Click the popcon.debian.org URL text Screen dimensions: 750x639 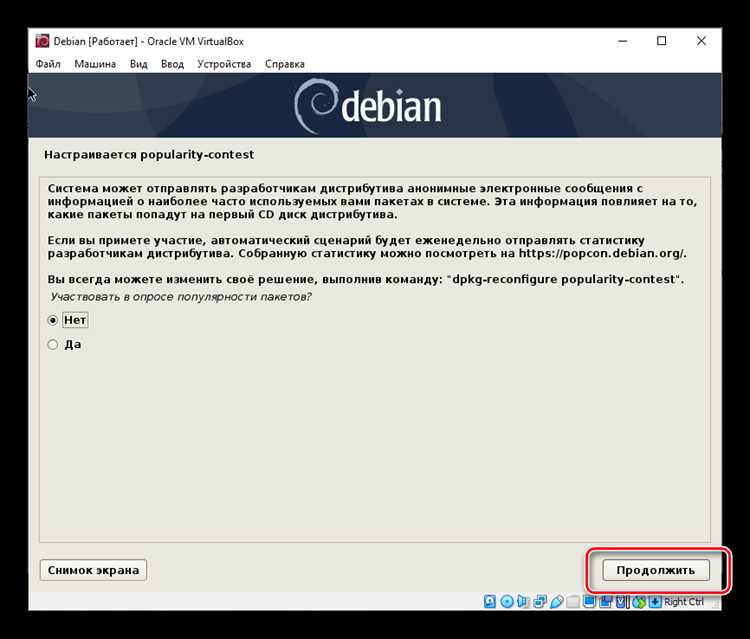[603, 253]
